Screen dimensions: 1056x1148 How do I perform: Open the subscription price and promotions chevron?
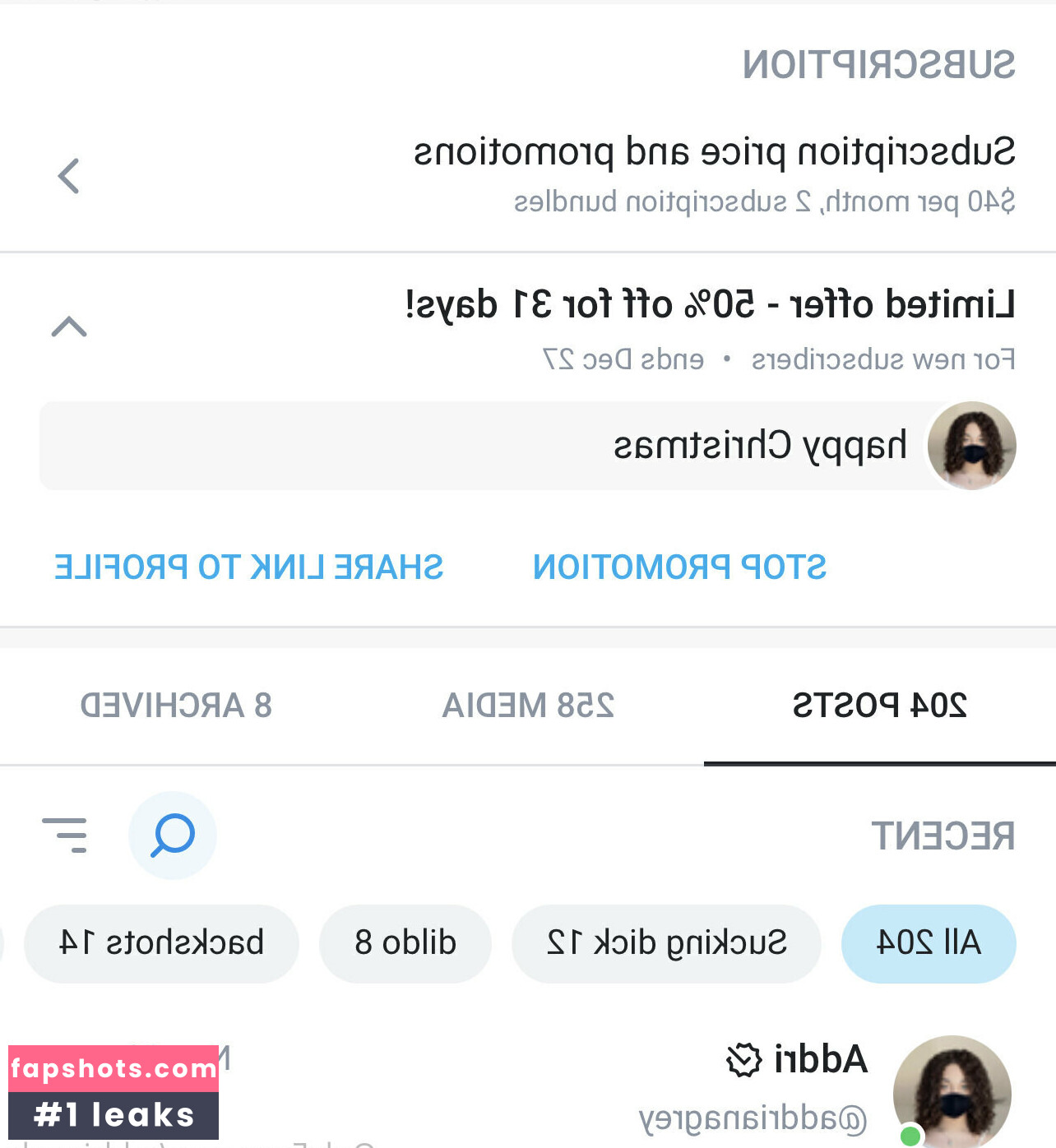[x=69, y=175]
